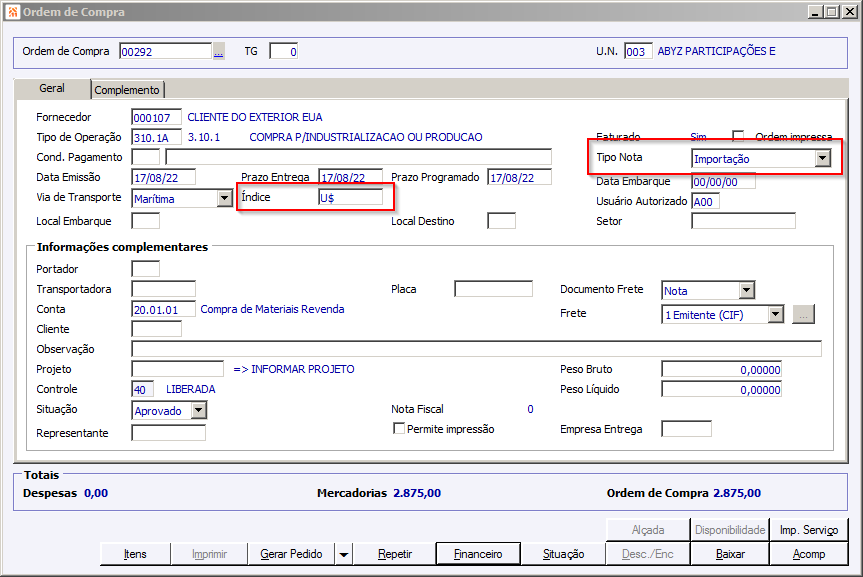Image resolution: width=863 pixels, height=577 pixels.
Task: Click the Prazo Programado date field
Action: pyautogui.click(x=520, y=177)
